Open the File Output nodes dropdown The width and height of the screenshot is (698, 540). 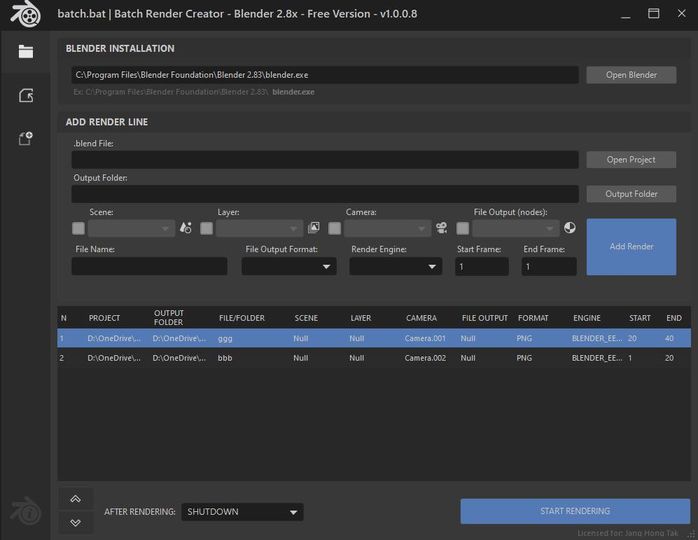(515, 228)
